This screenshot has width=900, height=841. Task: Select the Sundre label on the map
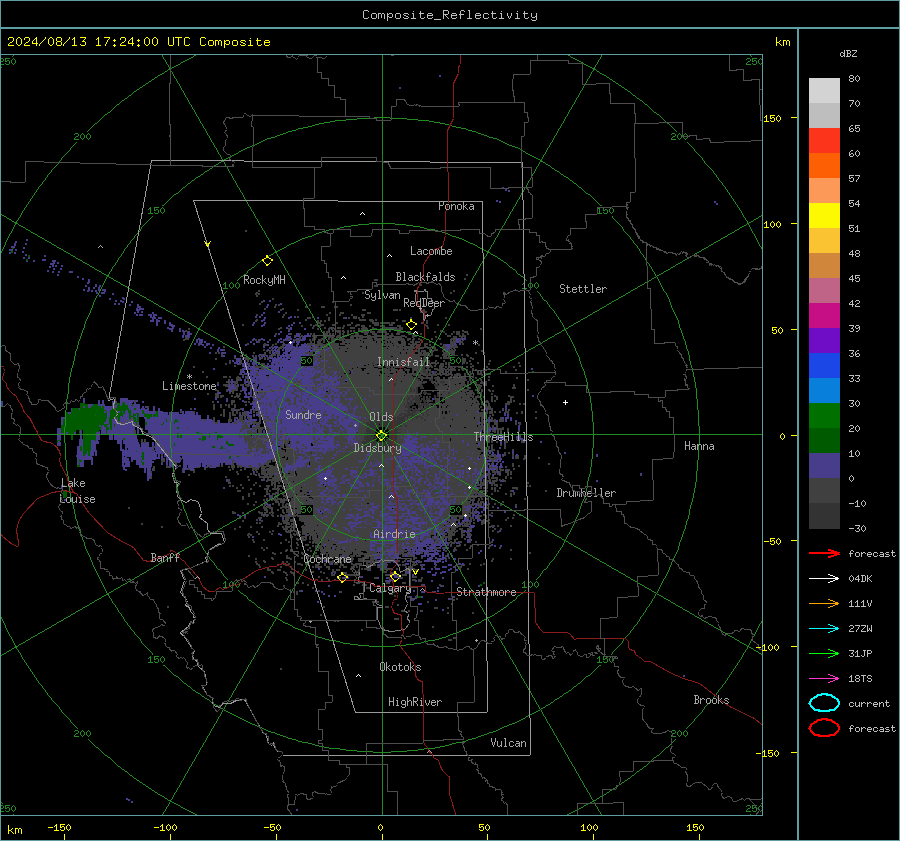click(x=303, y=414)
